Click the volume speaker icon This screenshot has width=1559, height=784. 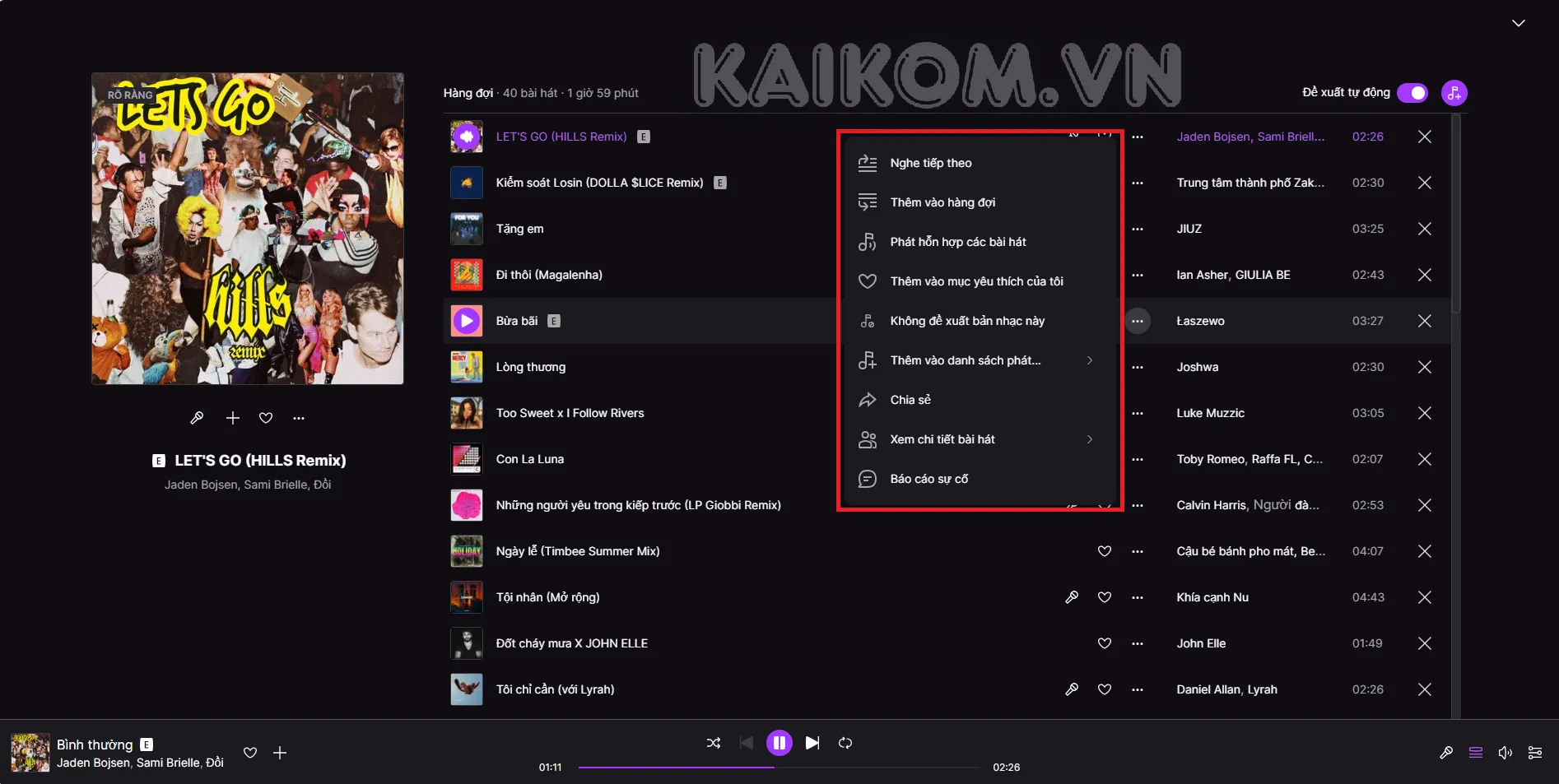1505,753
